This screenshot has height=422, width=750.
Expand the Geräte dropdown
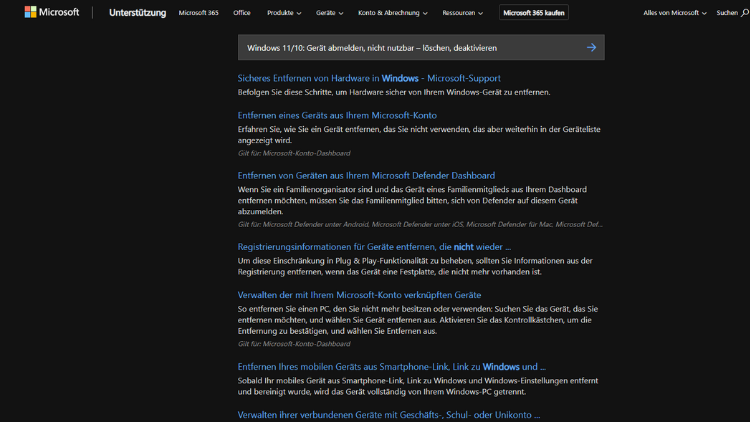click(x=330, y=13)
